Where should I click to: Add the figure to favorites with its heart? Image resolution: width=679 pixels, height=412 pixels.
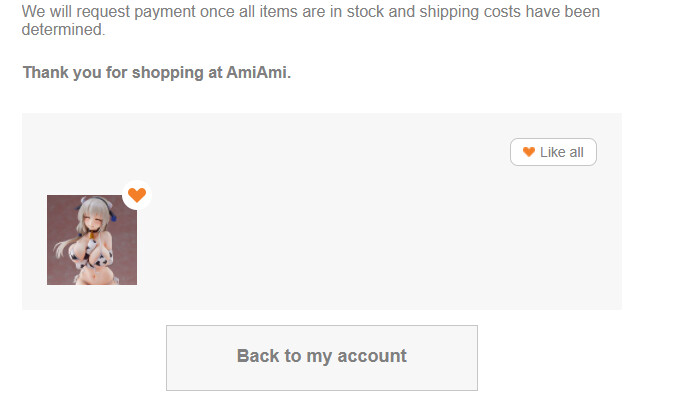click(x=137, y=195)
